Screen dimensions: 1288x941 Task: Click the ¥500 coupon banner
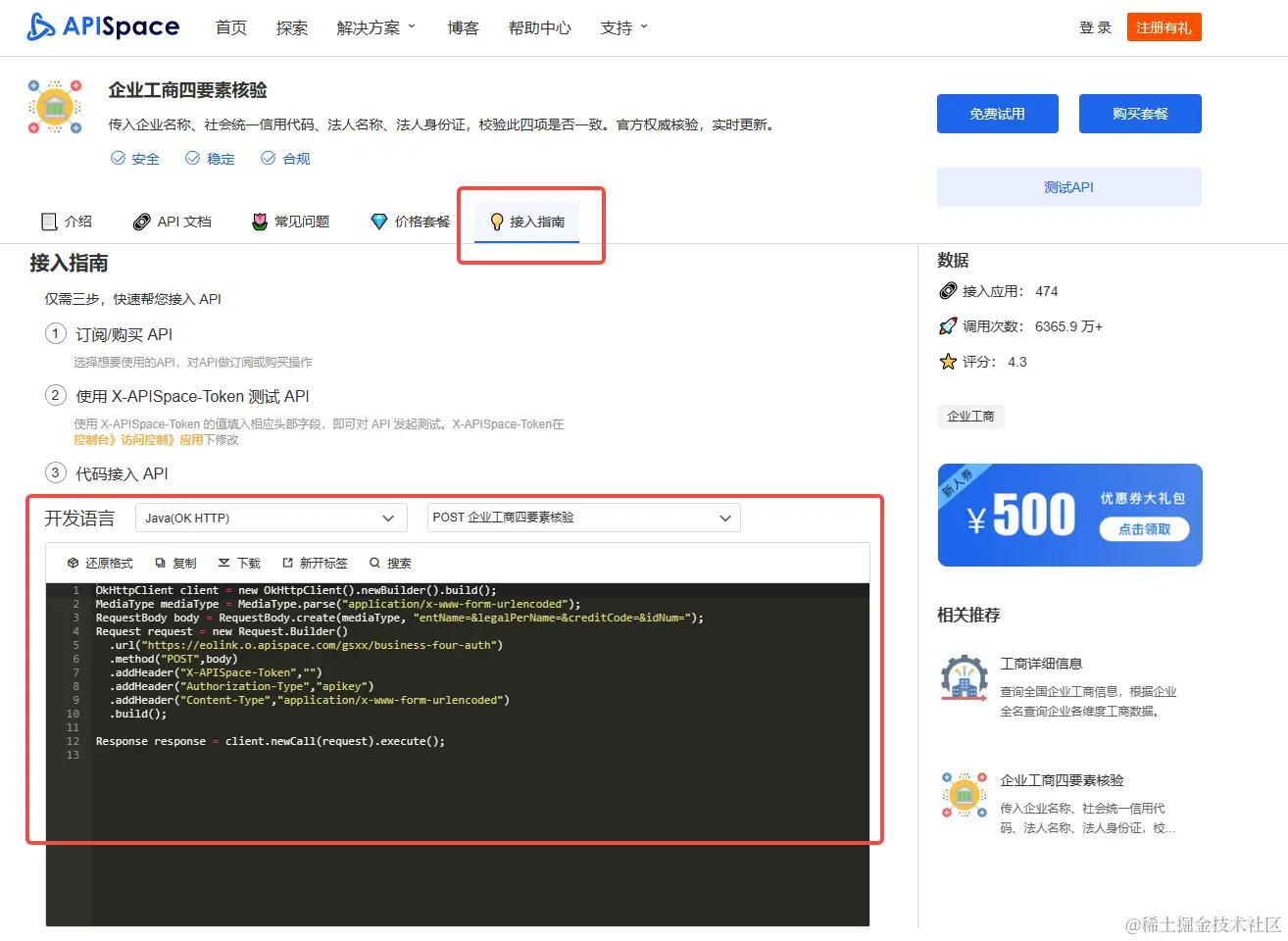tap(1069, 515)
